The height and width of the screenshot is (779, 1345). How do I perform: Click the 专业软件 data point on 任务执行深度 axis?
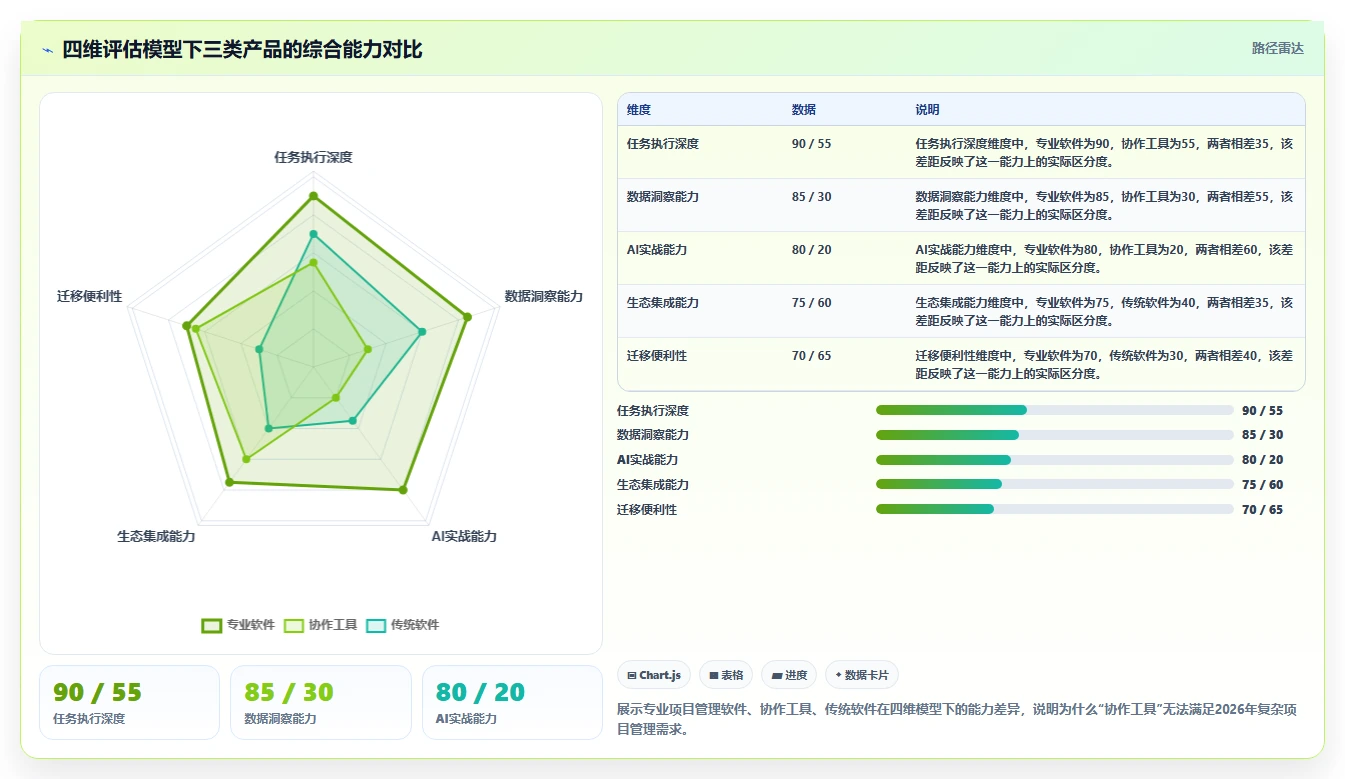pyautogui.click(x=313, y=196)
